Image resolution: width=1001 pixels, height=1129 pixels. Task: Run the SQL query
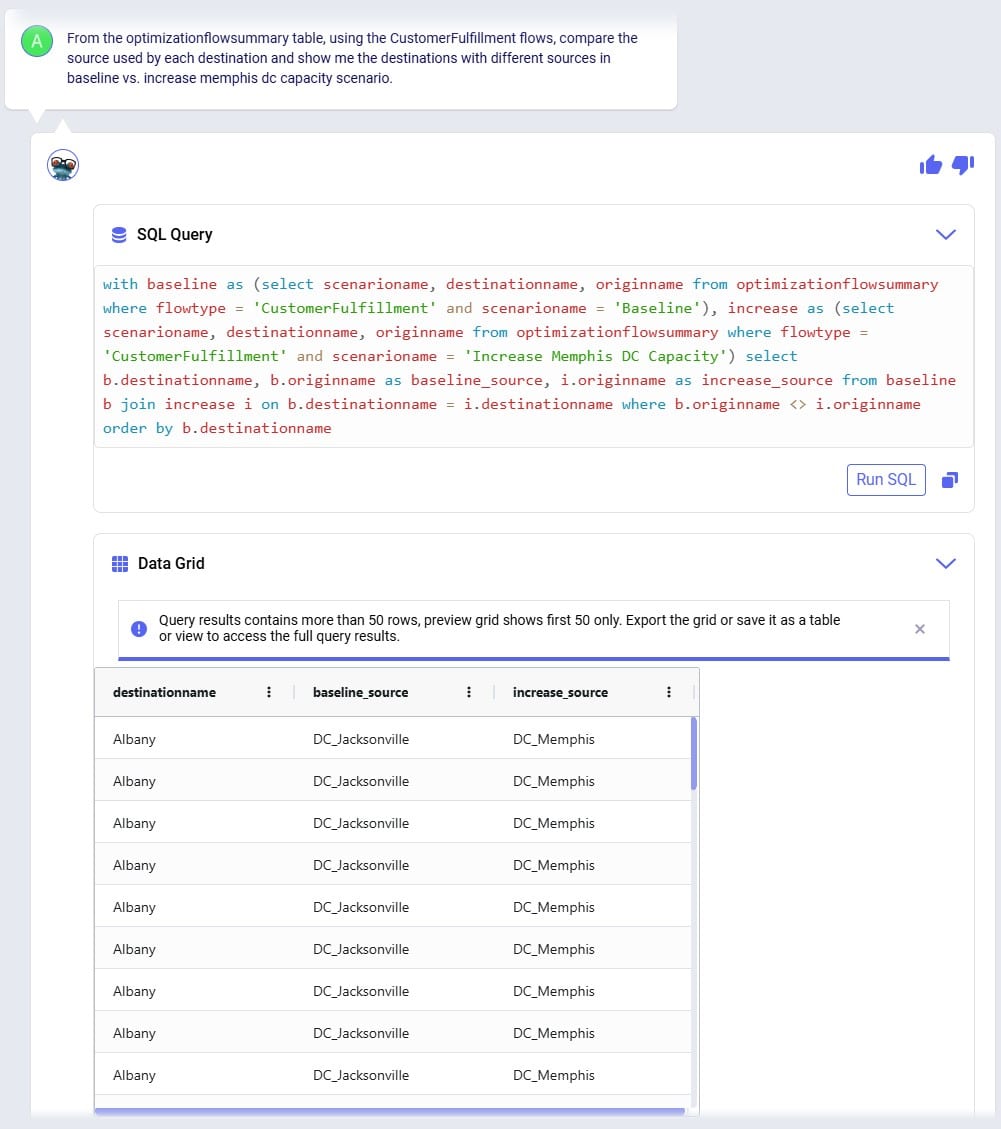pyautogui.click(x=886, y=480)
